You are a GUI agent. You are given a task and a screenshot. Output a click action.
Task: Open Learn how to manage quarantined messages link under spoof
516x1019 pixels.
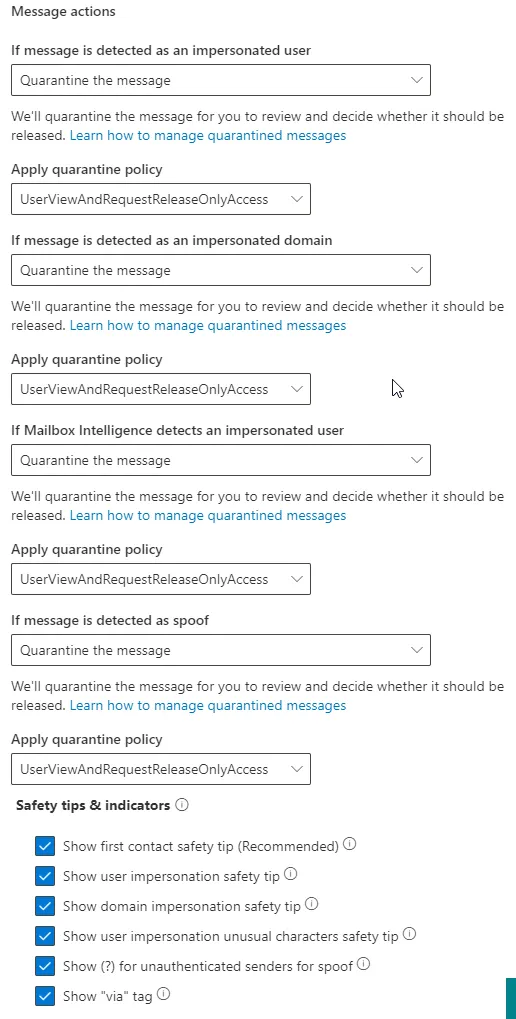[x=208, y=705]
